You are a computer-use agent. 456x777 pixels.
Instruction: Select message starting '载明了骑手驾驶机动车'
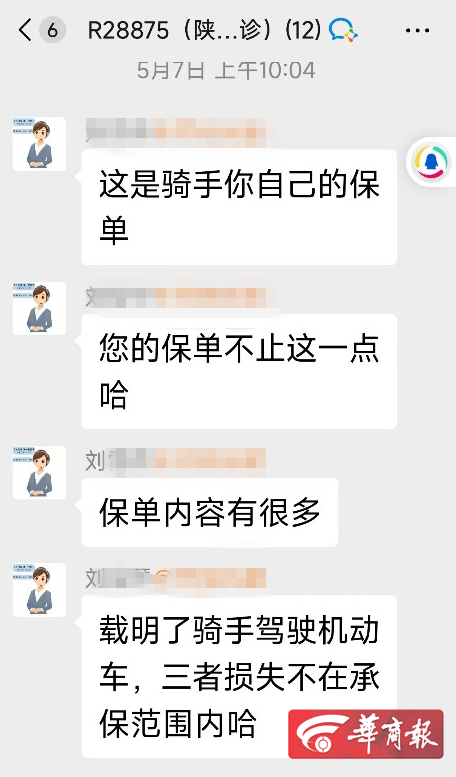pos(239,676)
